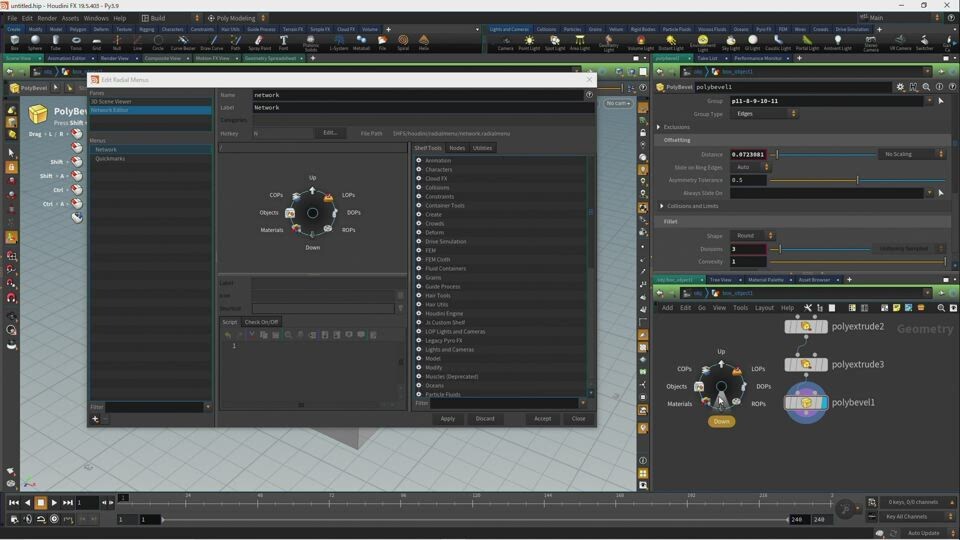Open the Render menu

pyautogui.click(x=47, y=18)
